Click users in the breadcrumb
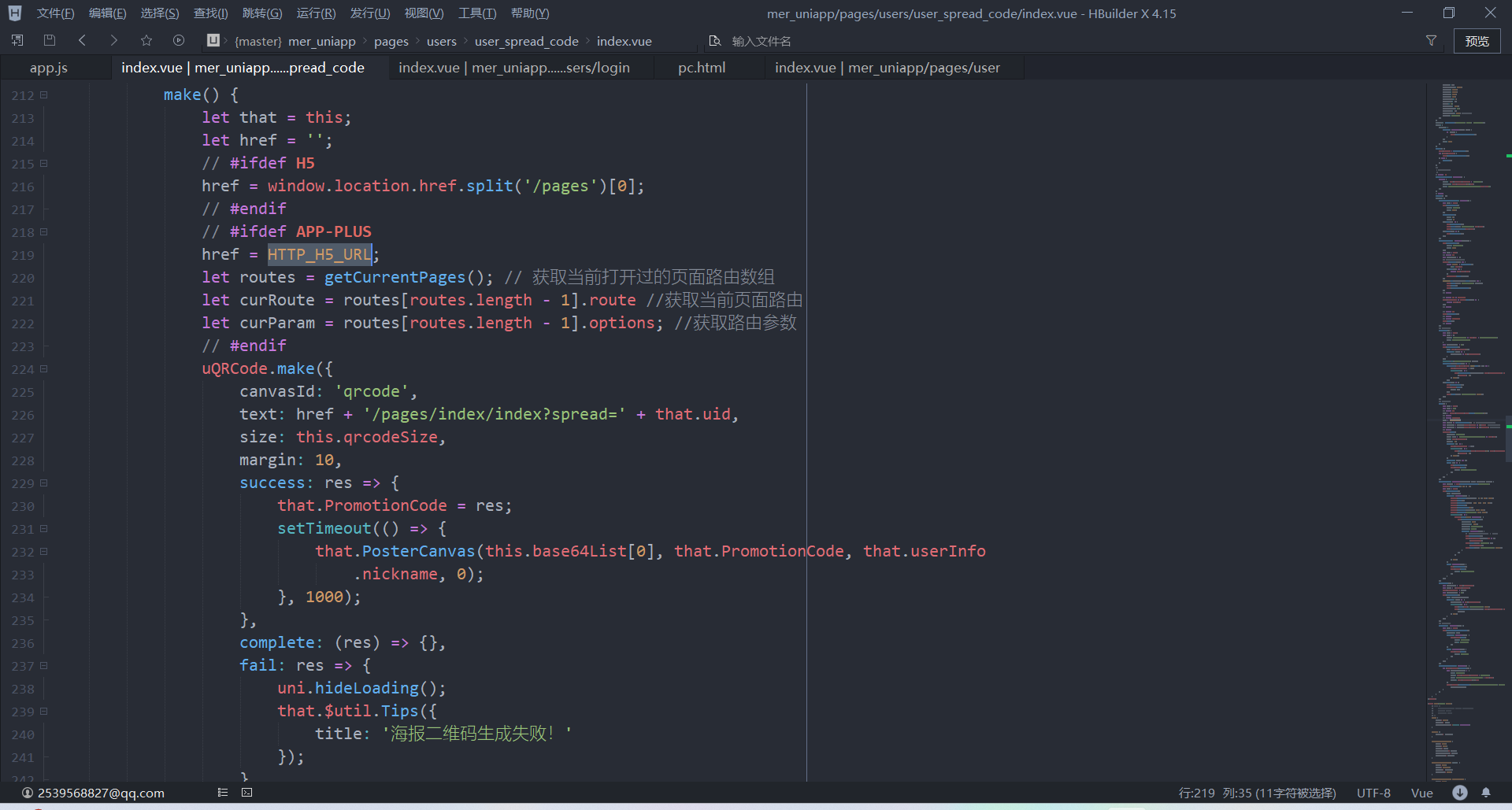 coord(442,41)
